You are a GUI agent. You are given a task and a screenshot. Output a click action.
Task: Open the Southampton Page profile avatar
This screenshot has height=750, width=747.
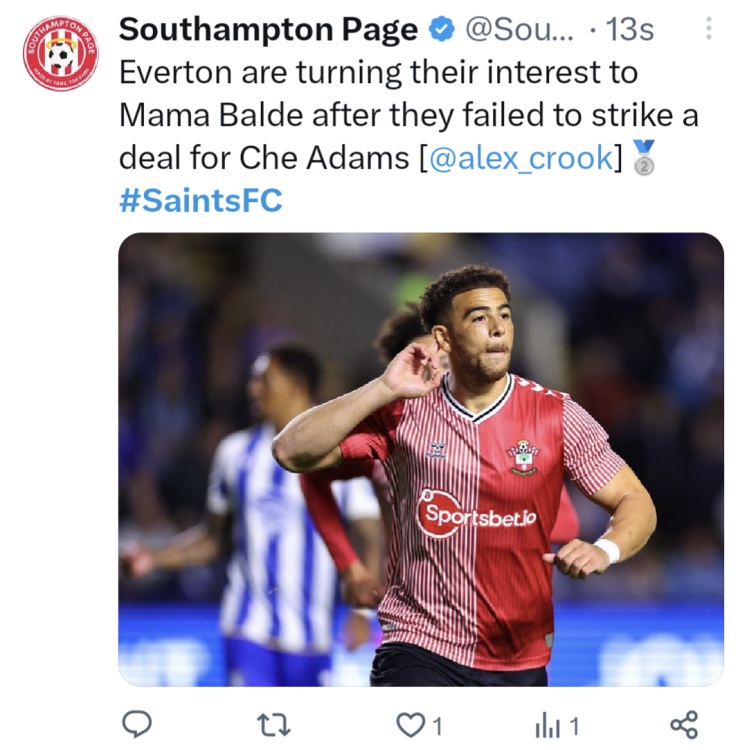(x=60, y=54)
